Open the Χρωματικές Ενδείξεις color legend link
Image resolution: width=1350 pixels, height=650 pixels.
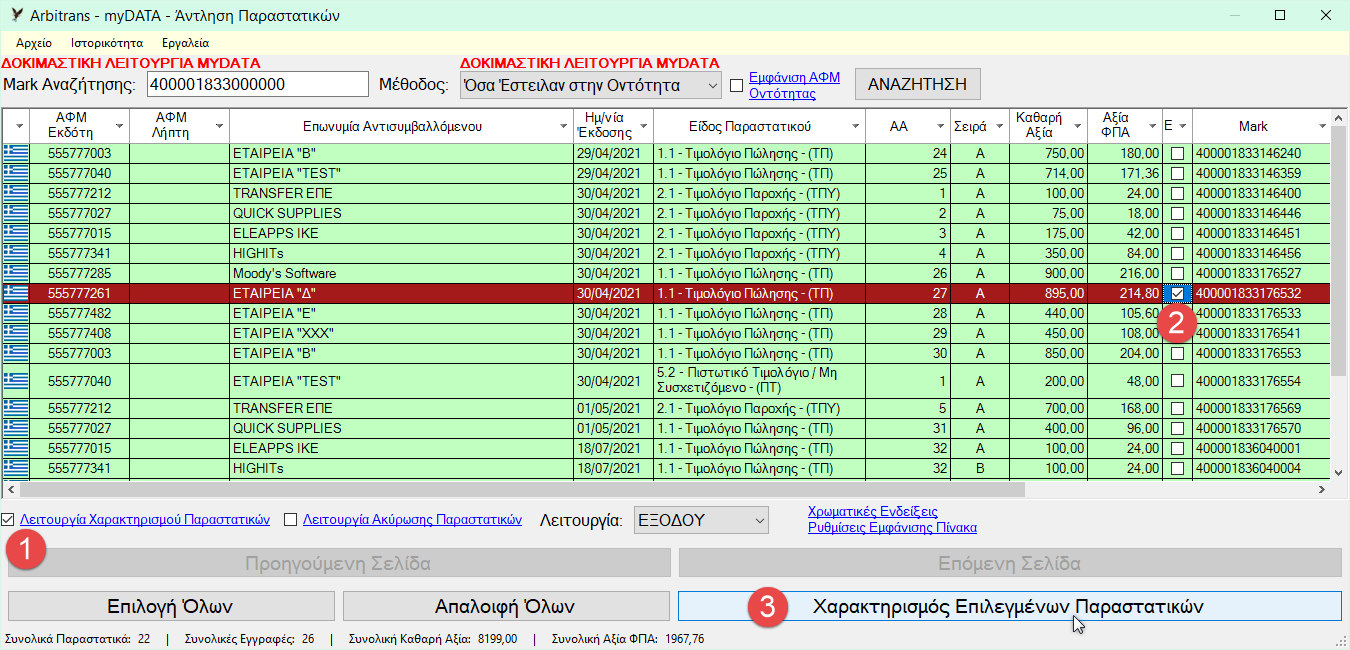[x=872, y=512]
